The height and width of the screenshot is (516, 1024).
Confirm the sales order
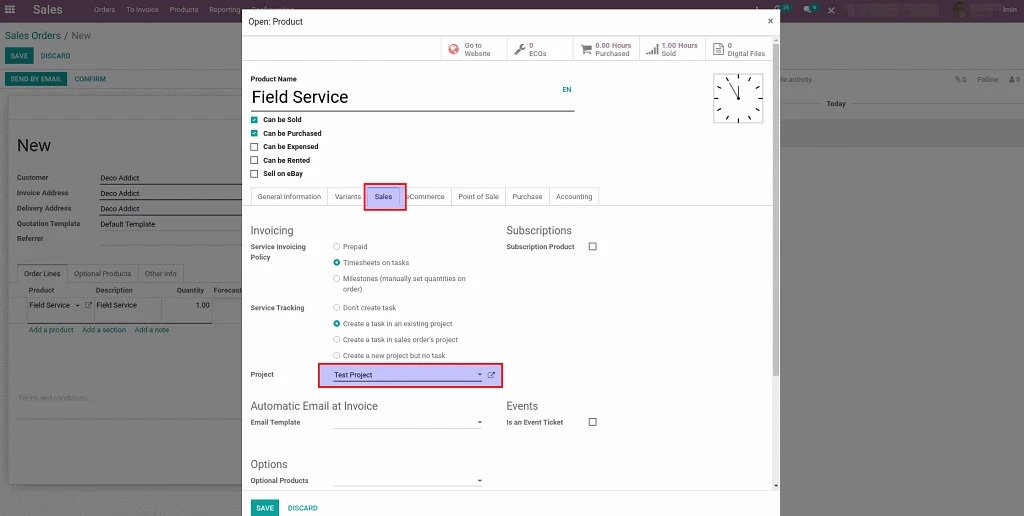[x=90, y=79]
